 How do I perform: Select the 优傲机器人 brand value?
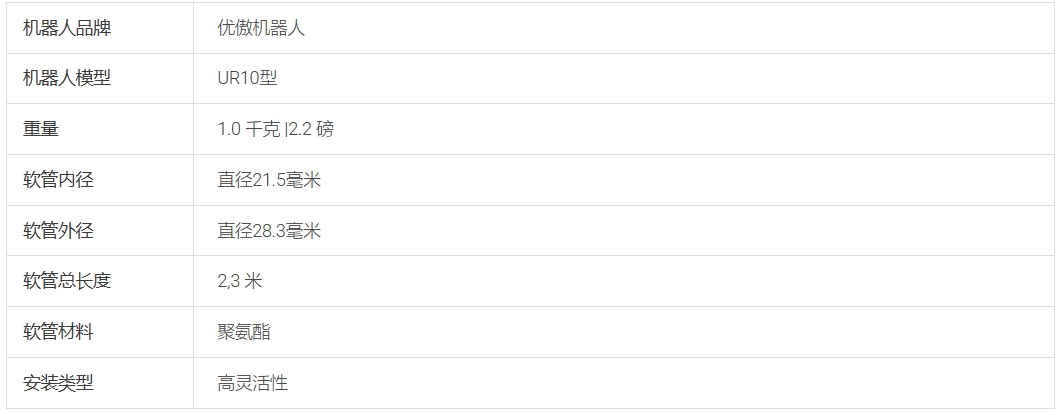click(x=261, y=28)
